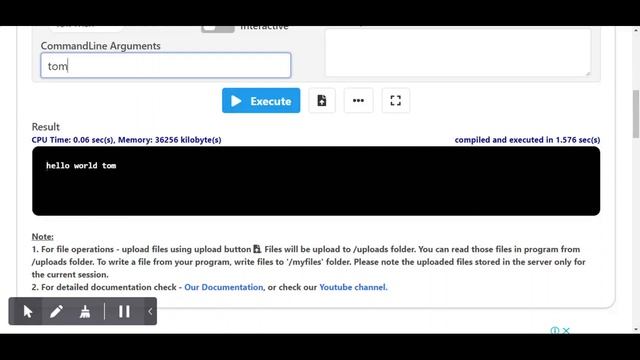Select the cursor pointer tool in recorder toolbar
The width and height of the screenshot is (640, 360).
[x=28, y=311]
